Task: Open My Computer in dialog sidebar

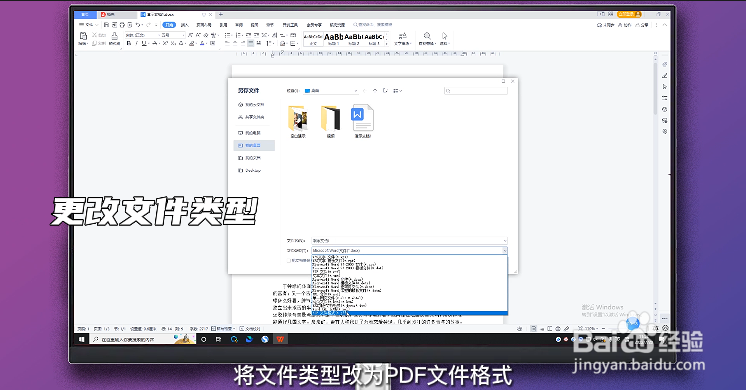Action: [x=249, y=133]
